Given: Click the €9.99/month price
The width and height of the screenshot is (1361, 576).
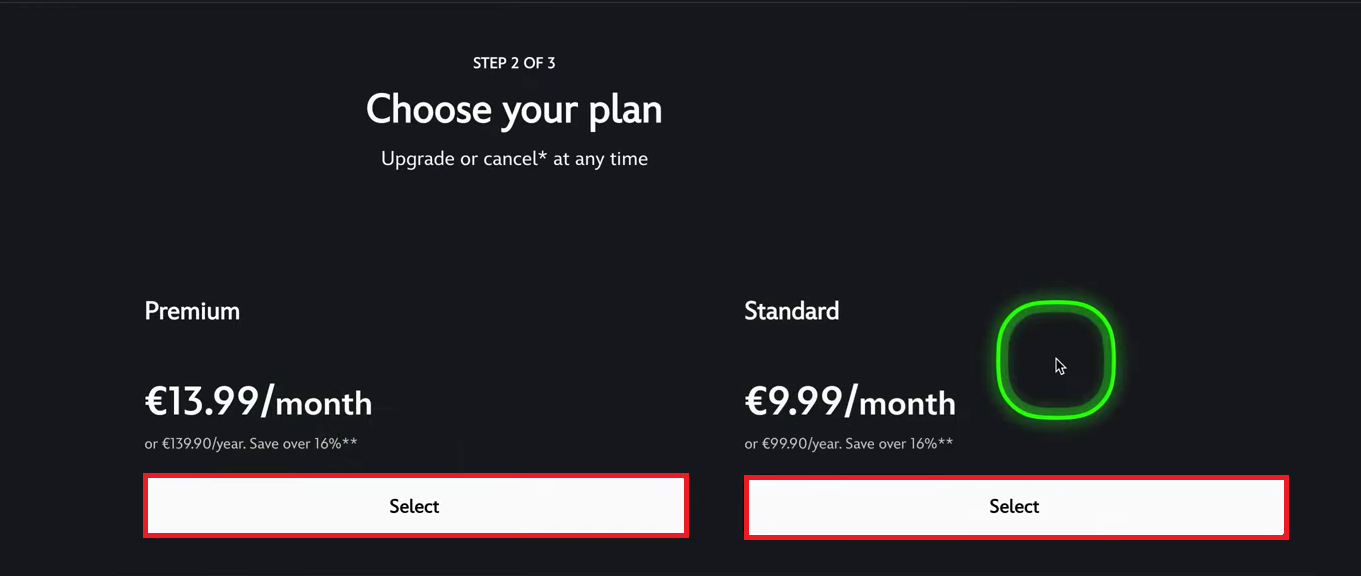Looking at the screenshot, I should [850, 402].
